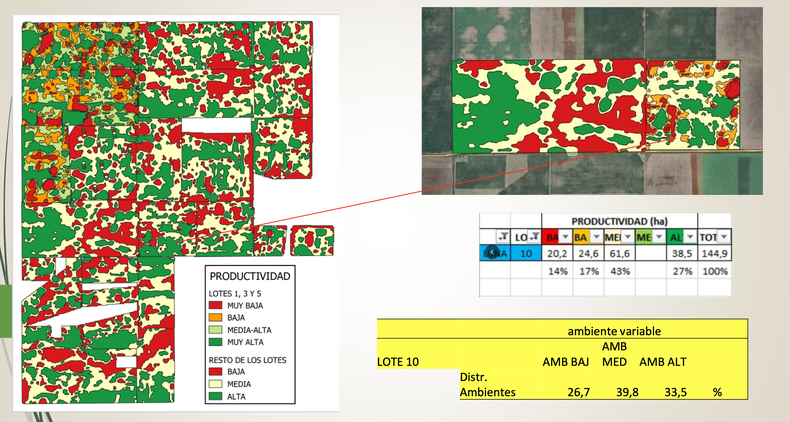Click the light green MEDIA-ALTA legend swatch
This screenshot has width=790, height=422.
pyautogui.click(x=215, y=330)
